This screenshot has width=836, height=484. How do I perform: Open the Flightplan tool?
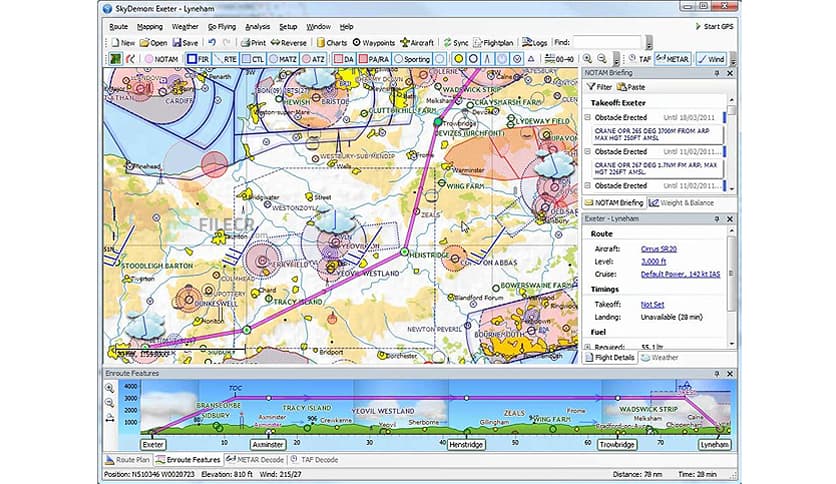point(496,43)
